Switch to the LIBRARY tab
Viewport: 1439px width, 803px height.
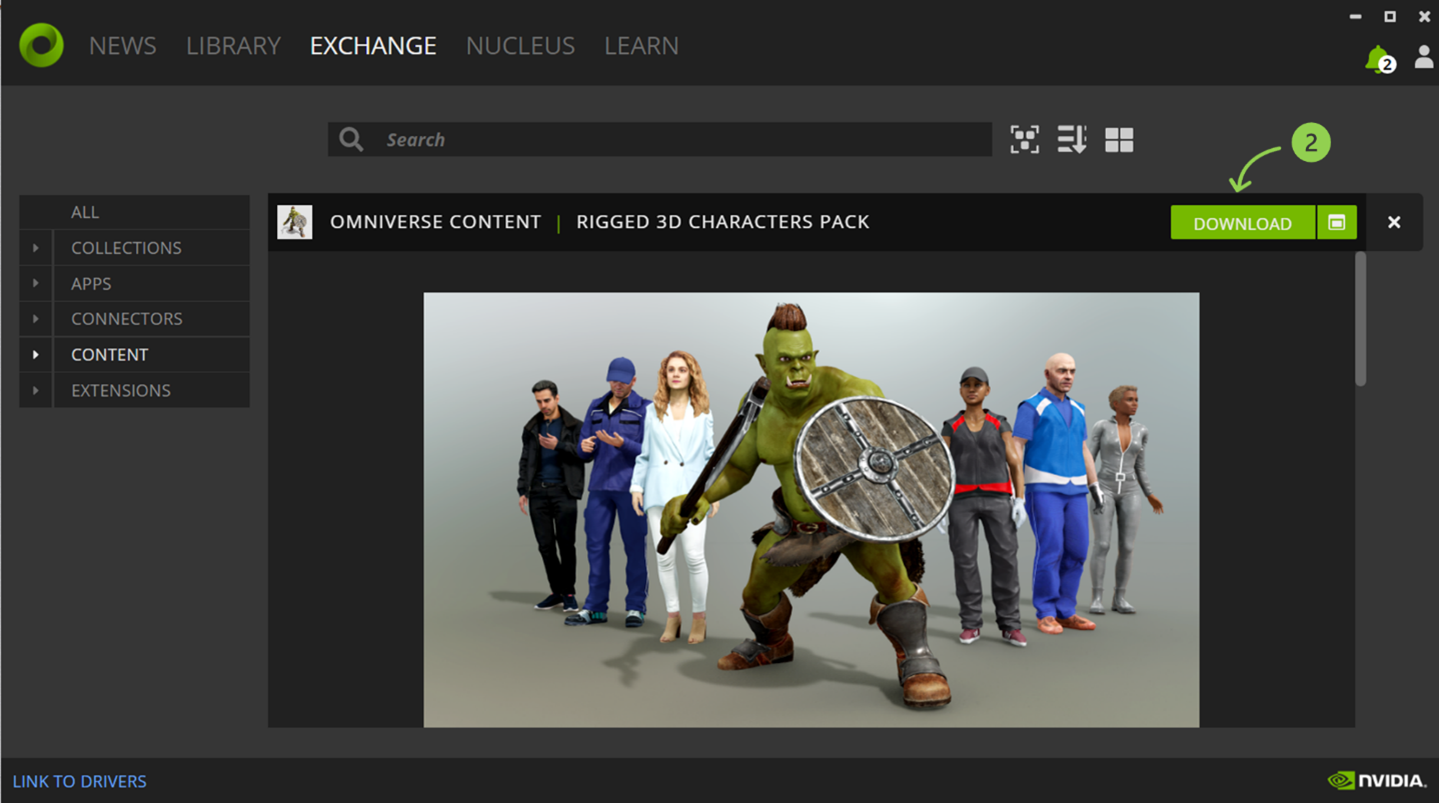click(x=233, y=46)
